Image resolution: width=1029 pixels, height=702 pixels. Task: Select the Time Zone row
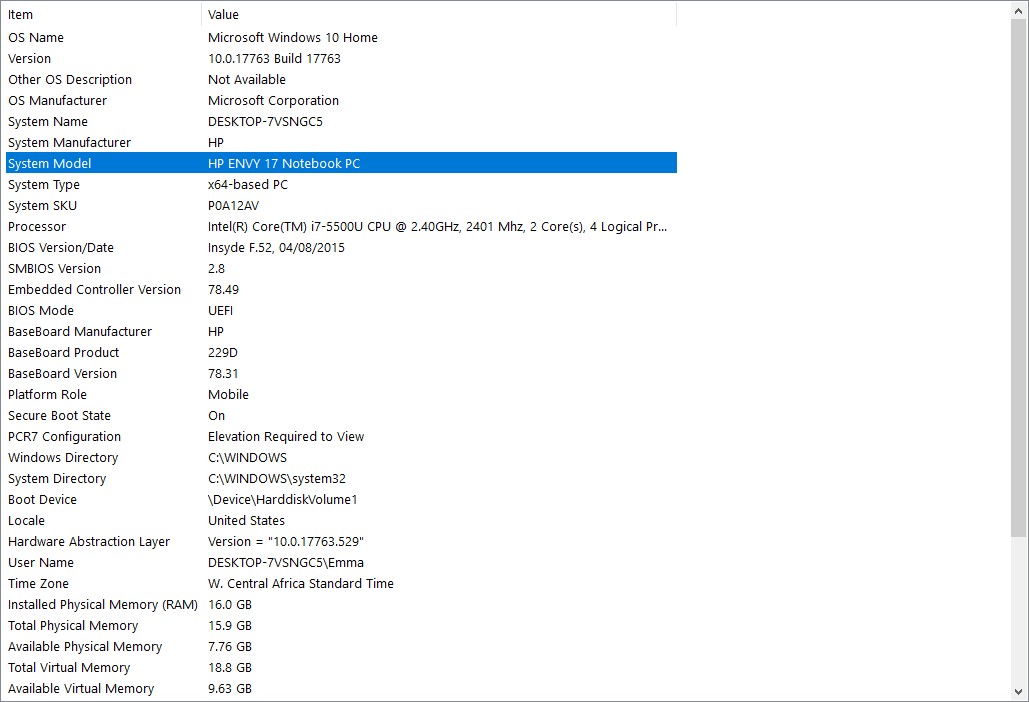pos(341,583)
